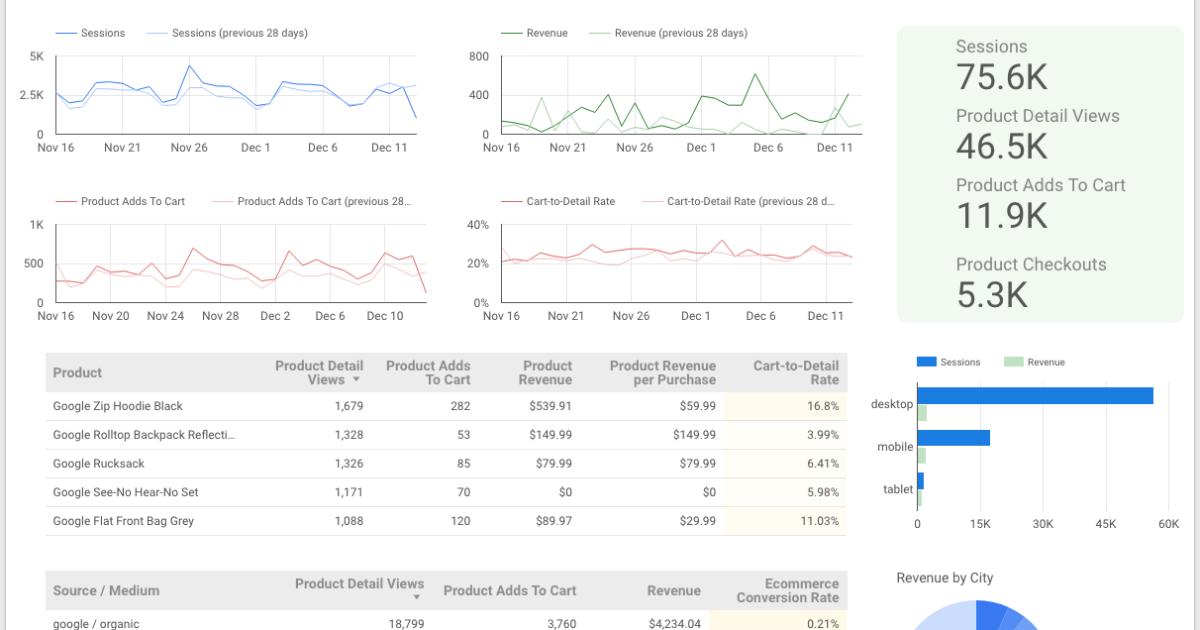Click the green Revenue swatch in bar chart legend
This screenshot has width=1200, height=630.
point(1013,361)
